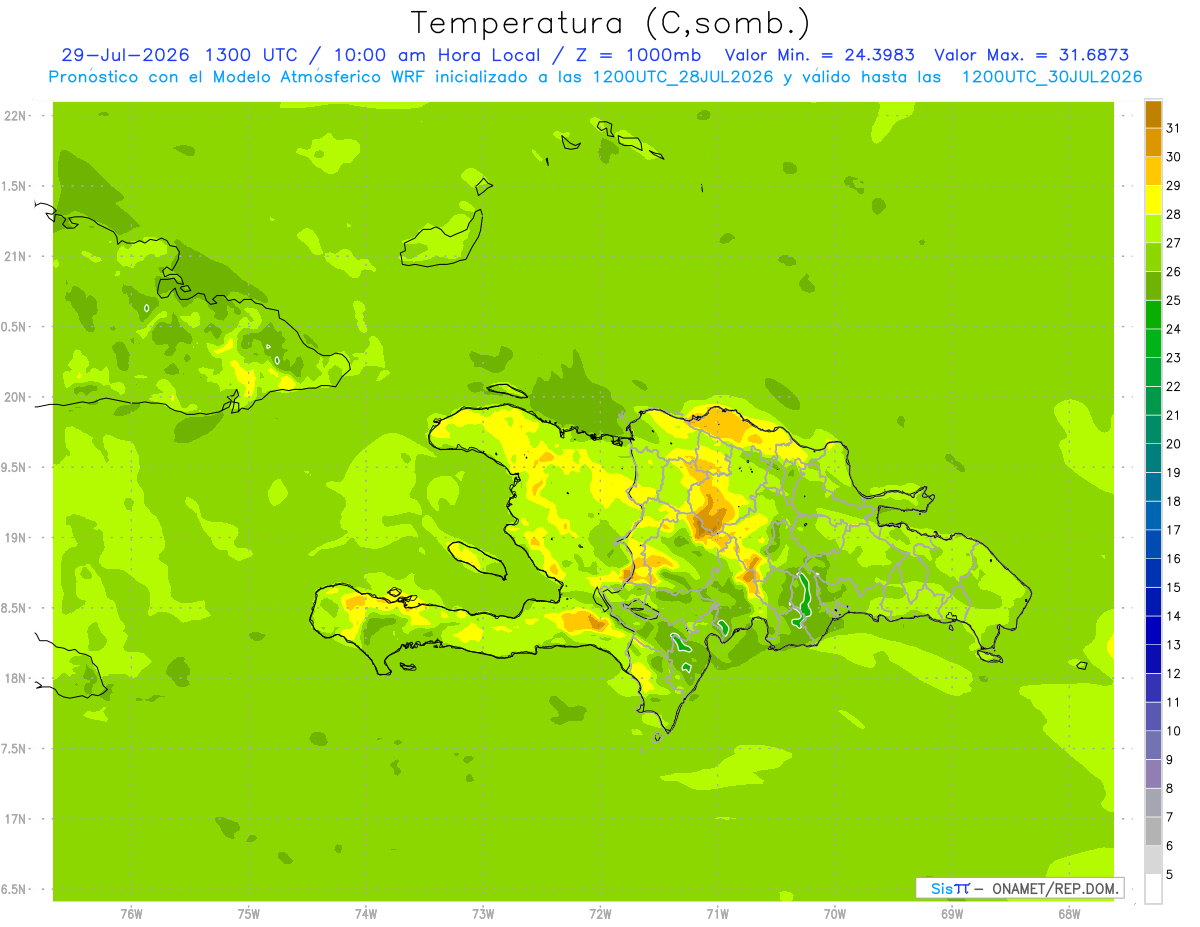Click the "18N" latitude label
This screenshot has height=927, width=1200.
point(15,678)
